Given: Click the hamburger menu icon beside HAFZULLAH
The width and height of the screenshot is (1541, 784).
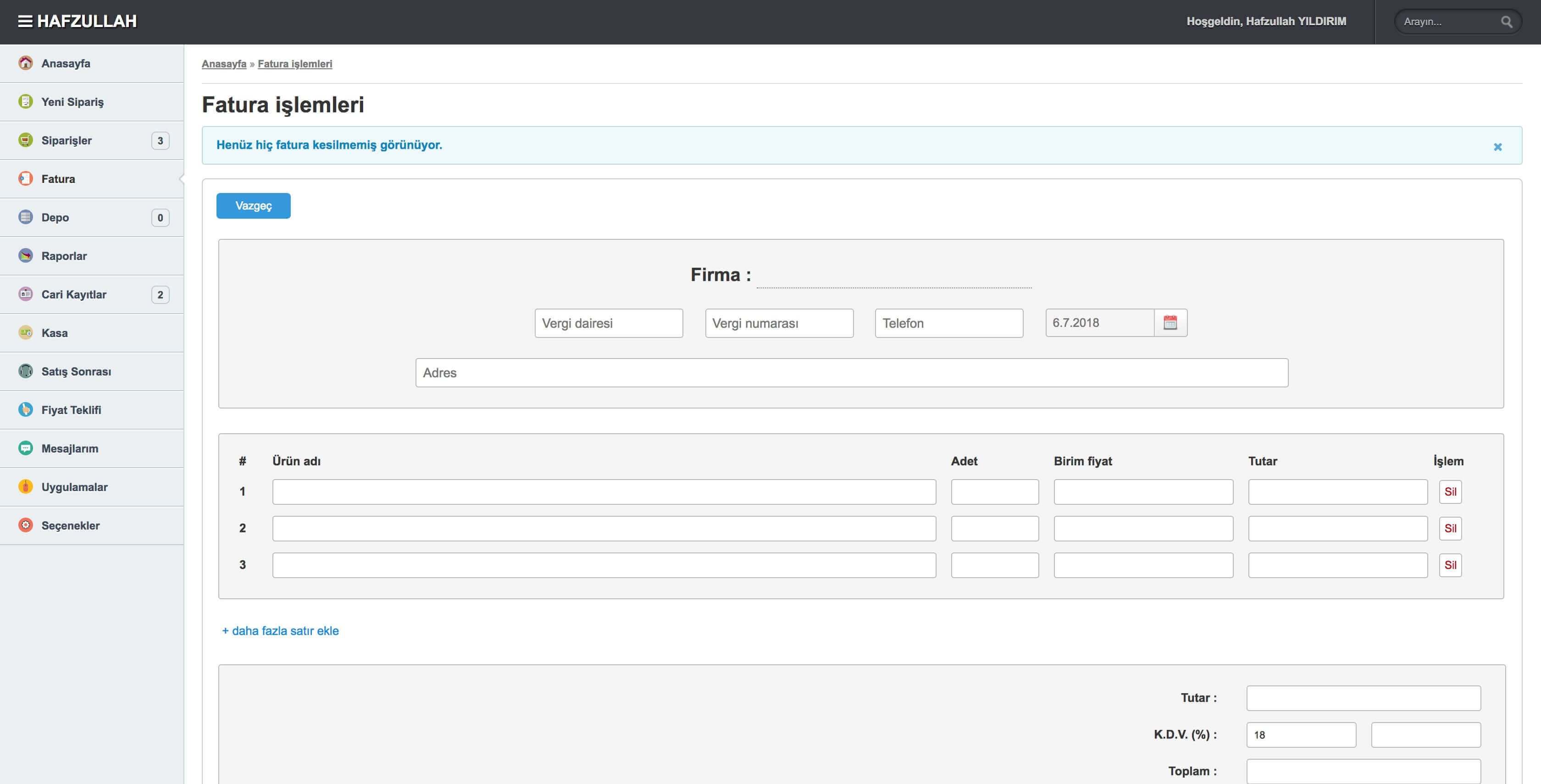Looking at the screenshot, I should pos(24,22).
